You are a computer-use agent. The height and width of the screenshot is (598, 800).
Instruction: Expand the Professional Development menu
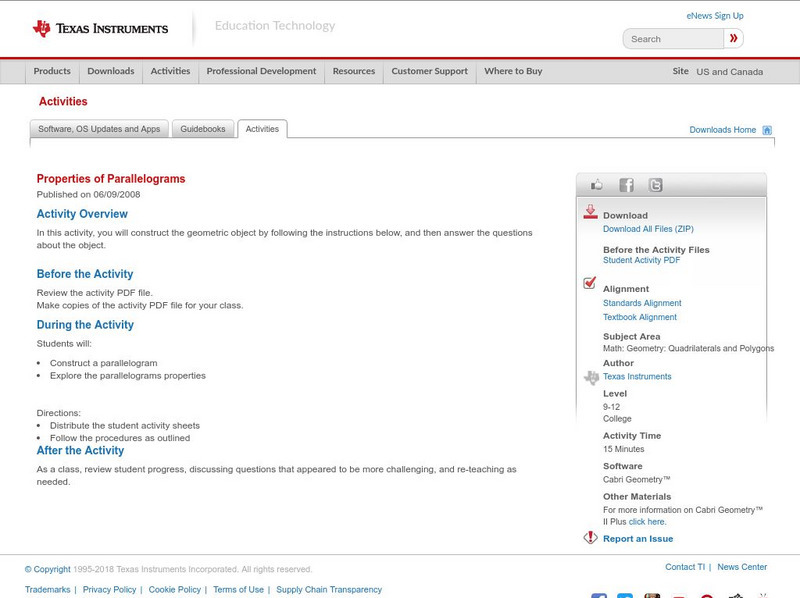point(261,71)
